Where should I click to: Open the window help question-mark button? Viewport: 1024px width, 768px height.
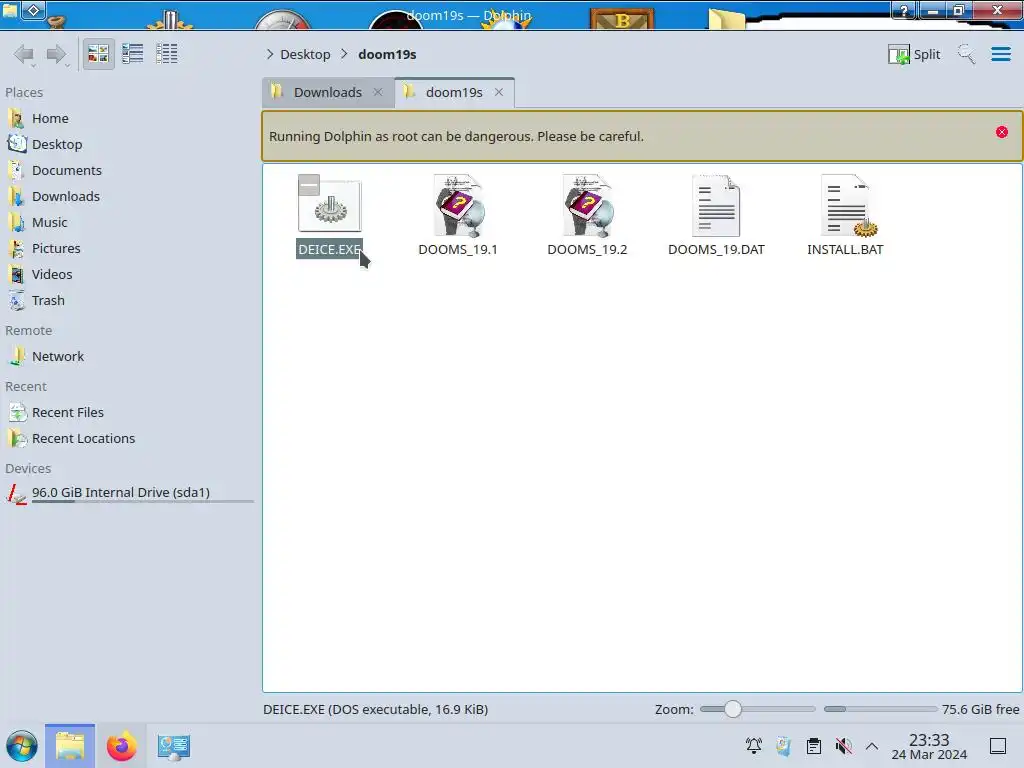[x=903, y=10]
